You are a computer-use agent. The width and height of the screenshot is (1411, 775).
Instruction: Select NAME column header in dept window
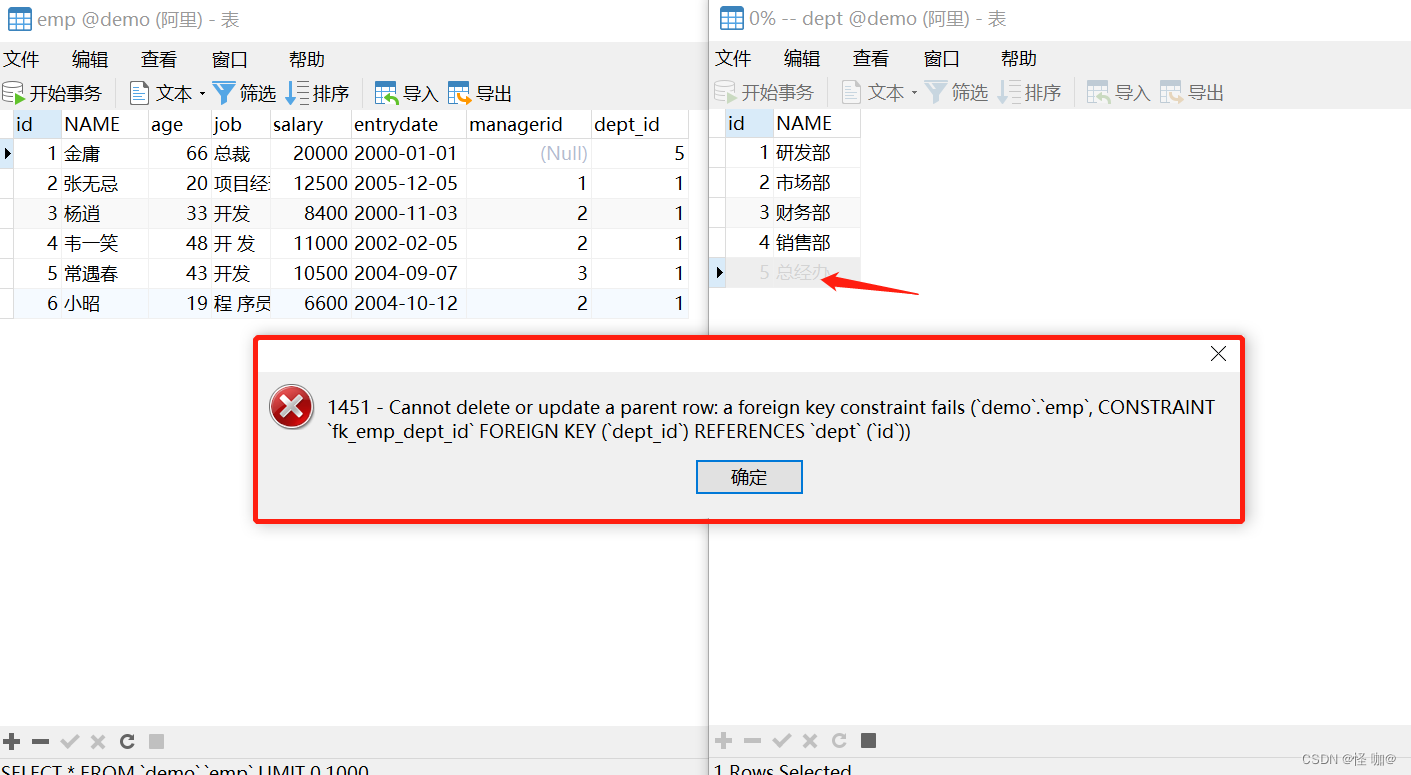(817, 123)
